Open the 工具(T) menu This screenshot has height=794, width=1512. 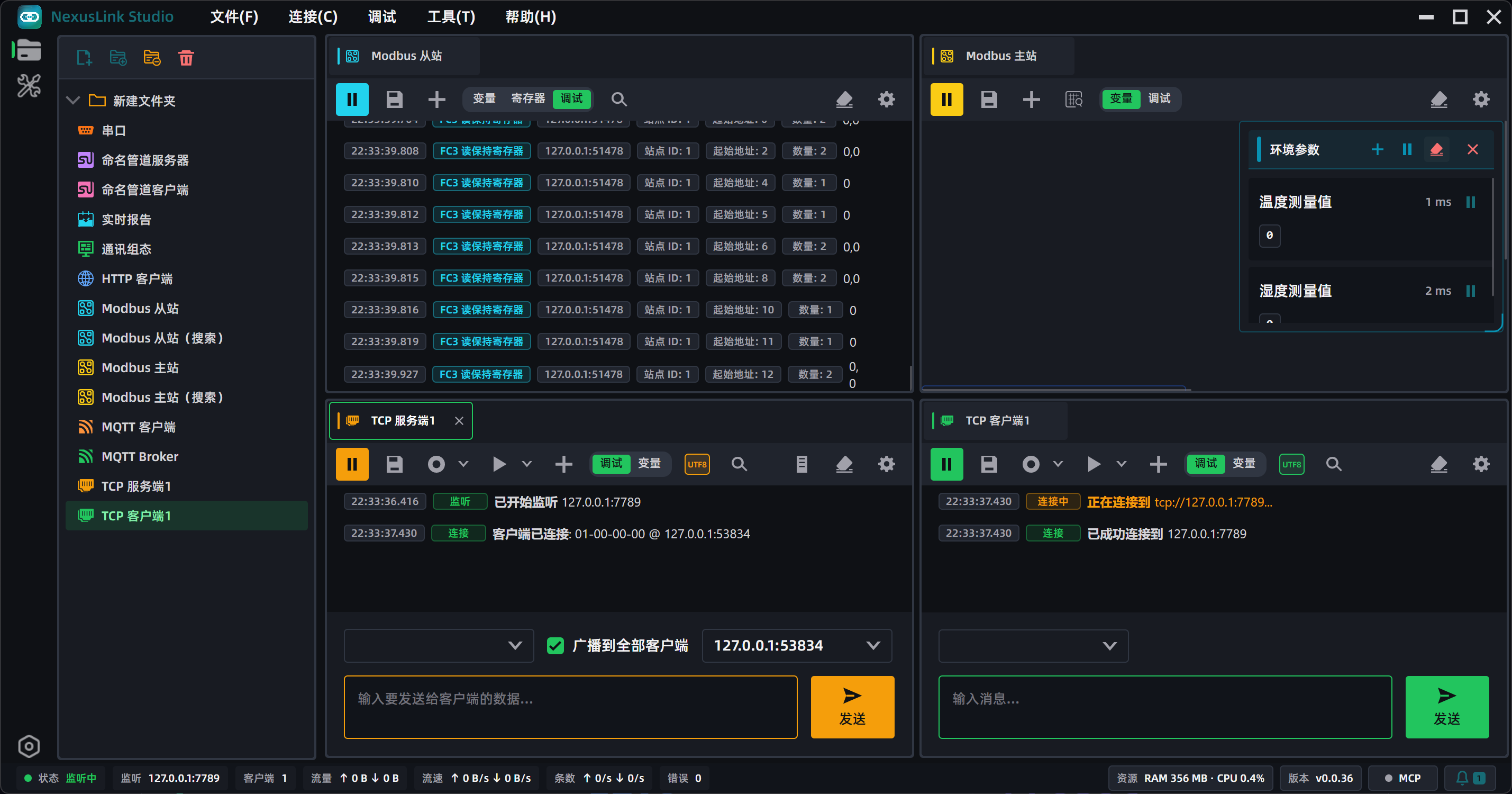(x=451, y=16)
